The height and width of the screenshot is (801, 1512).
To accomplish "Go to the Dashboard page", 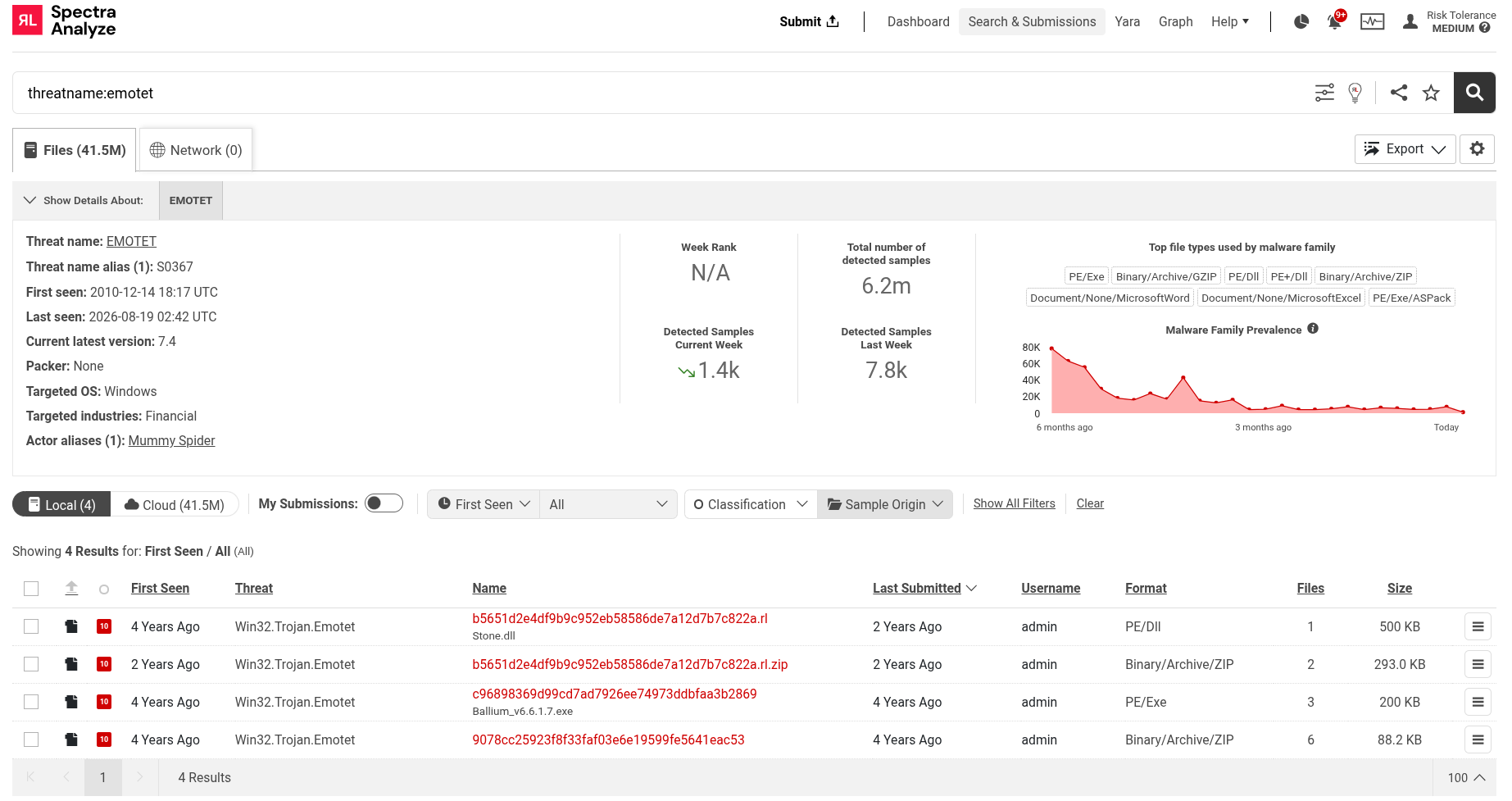I will point(918,21).
